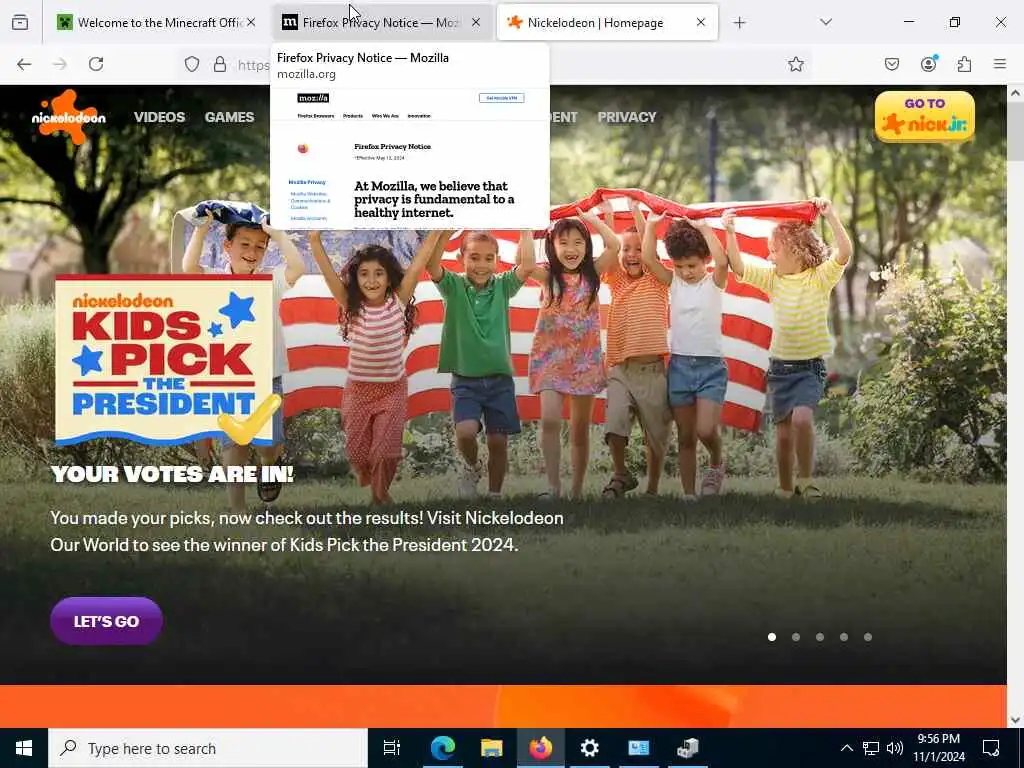The height and width of the screenshot is (768, 1024).
Task: Switch to the Minecraft Official tab
Action: coord(157,22)
